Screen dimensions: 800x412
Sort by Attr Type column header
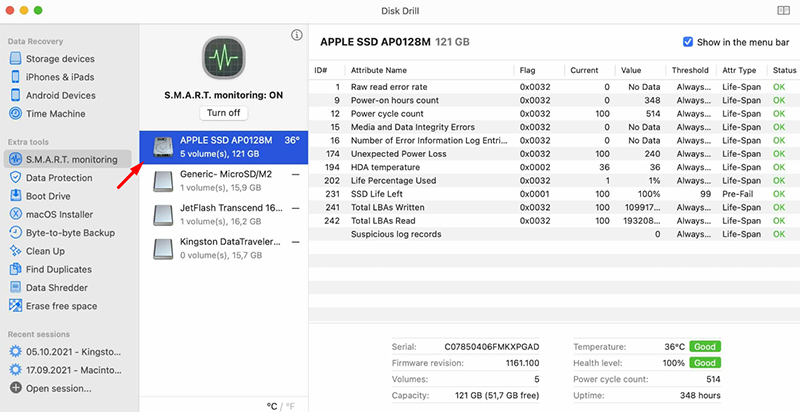point(741,70)
